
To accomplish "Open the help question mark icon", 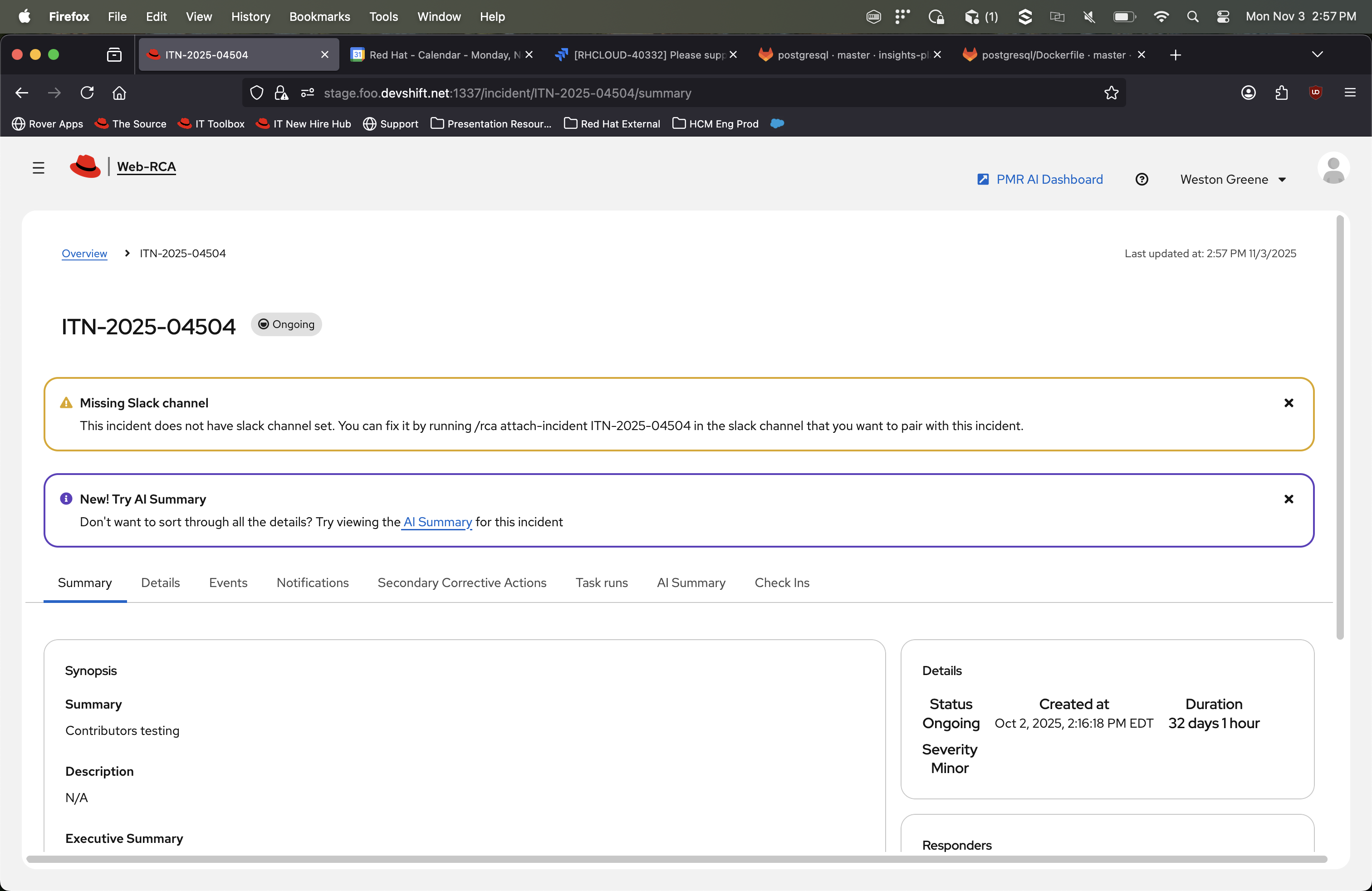I will 1142,179.
